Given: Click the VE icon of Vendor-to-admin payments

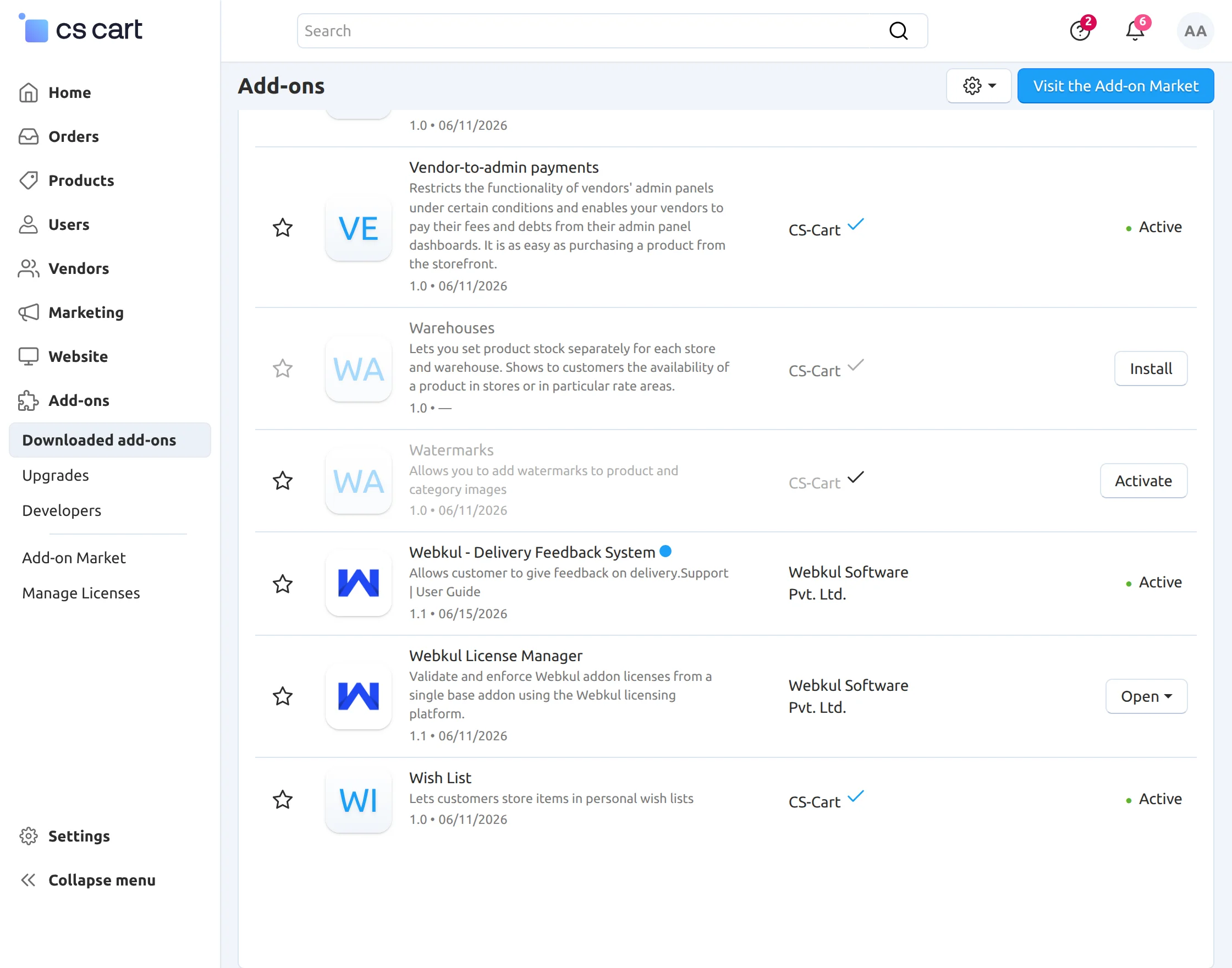Looking at the screenshot, I should click(x=358, y=228).
